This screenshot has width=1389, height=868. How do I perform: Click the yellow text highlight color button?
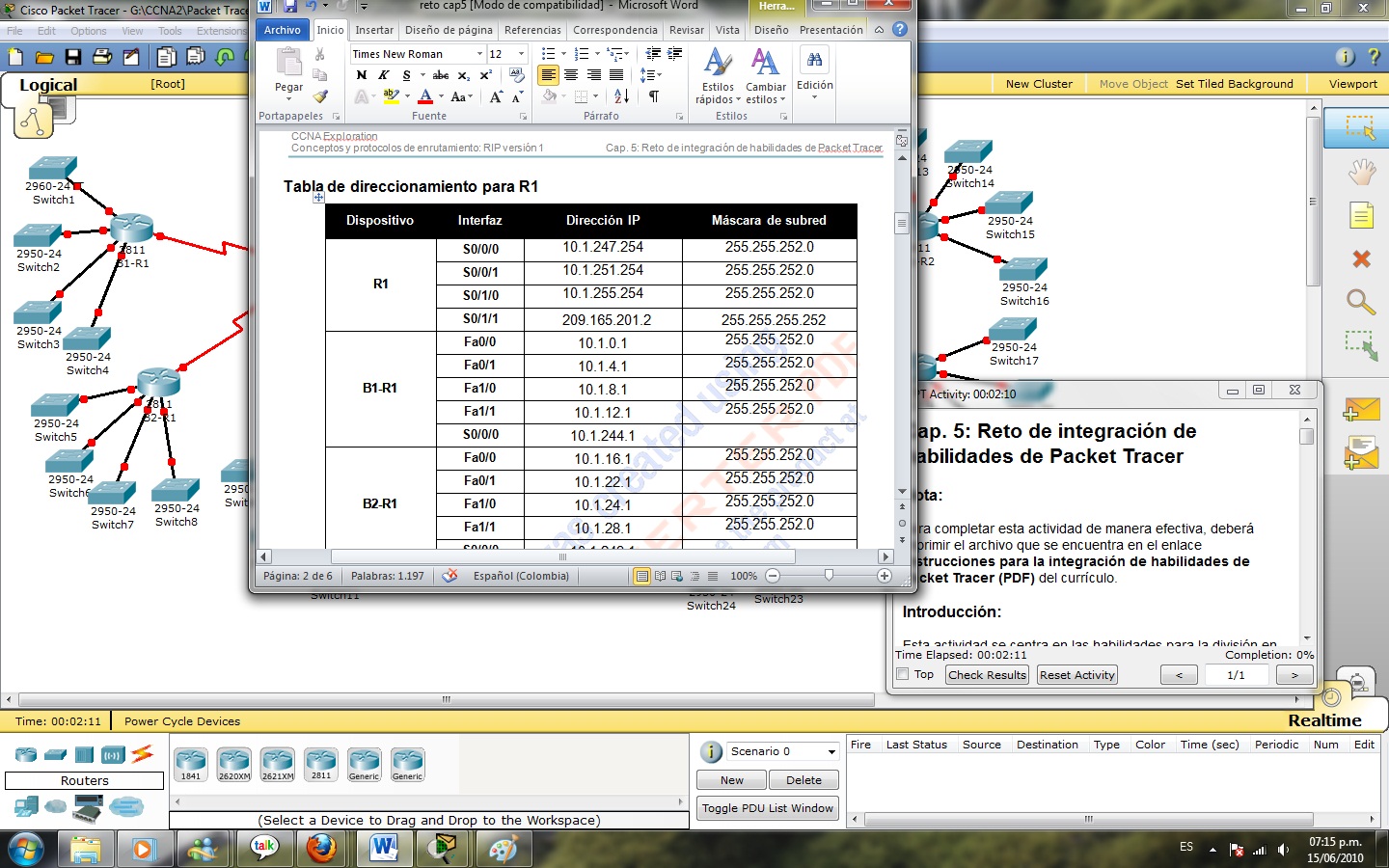pos(391,96)
